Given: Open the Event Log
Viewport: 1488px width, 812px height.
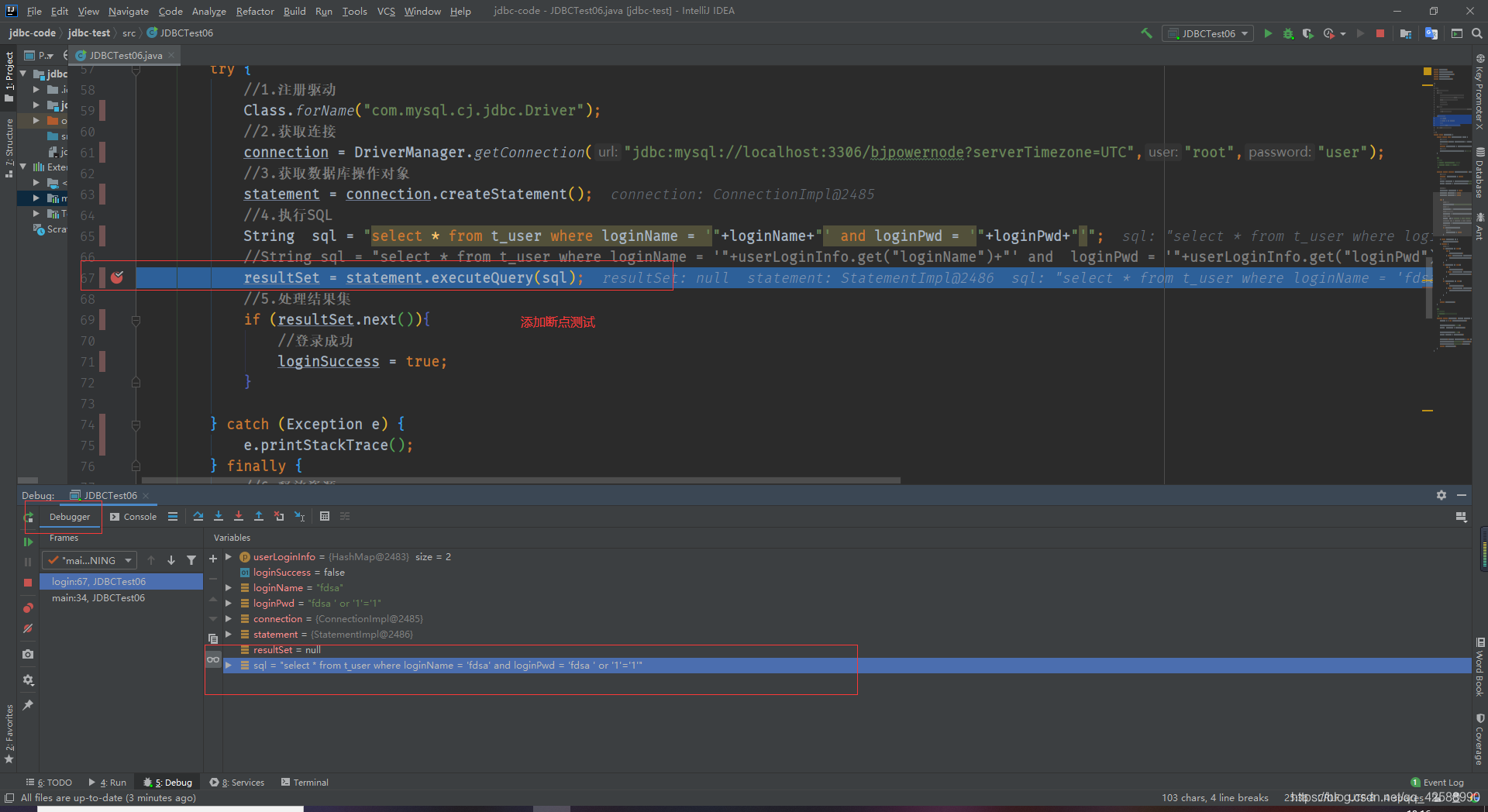Looking at the screenshot, I should coord(1438,783).
